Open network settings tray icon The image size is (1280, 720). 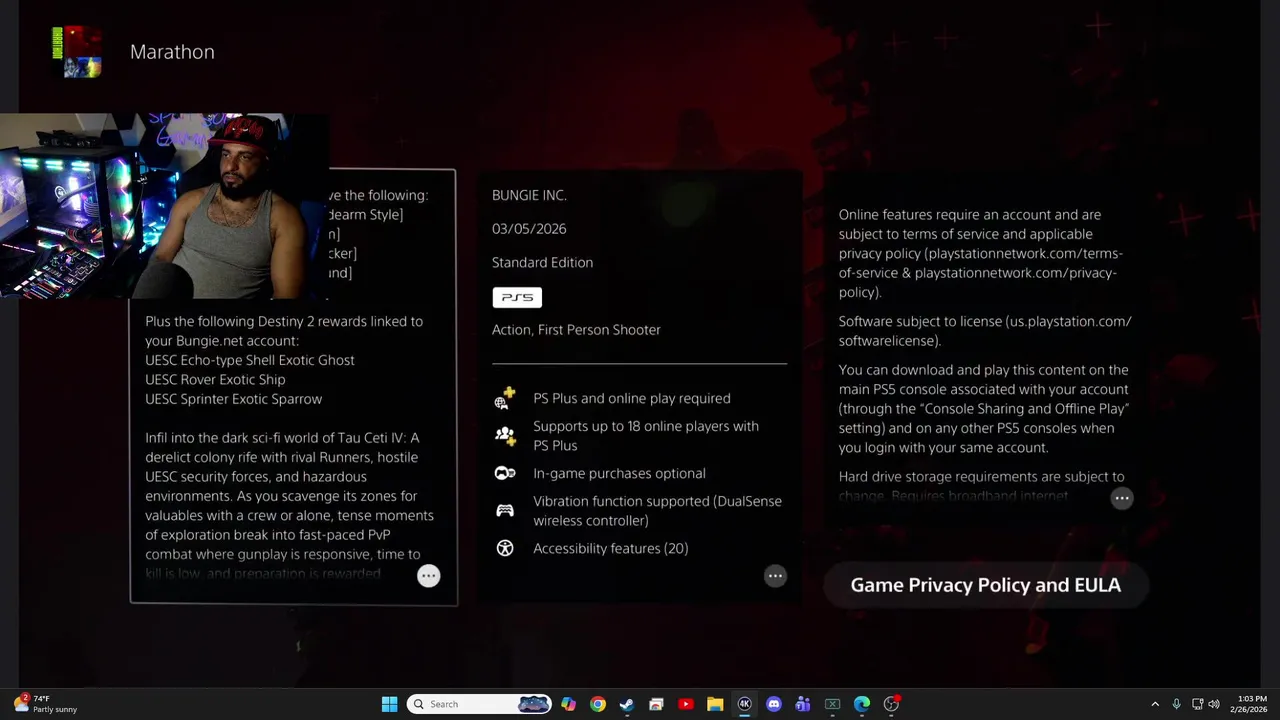click(x=1198, y=704)
